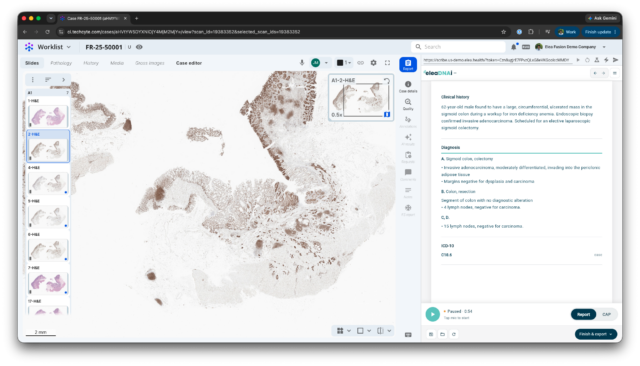Enter fullscreen viewer mode
Viewport: 640px width, 366px height.
pyautogui.click(x=387, y=63)
